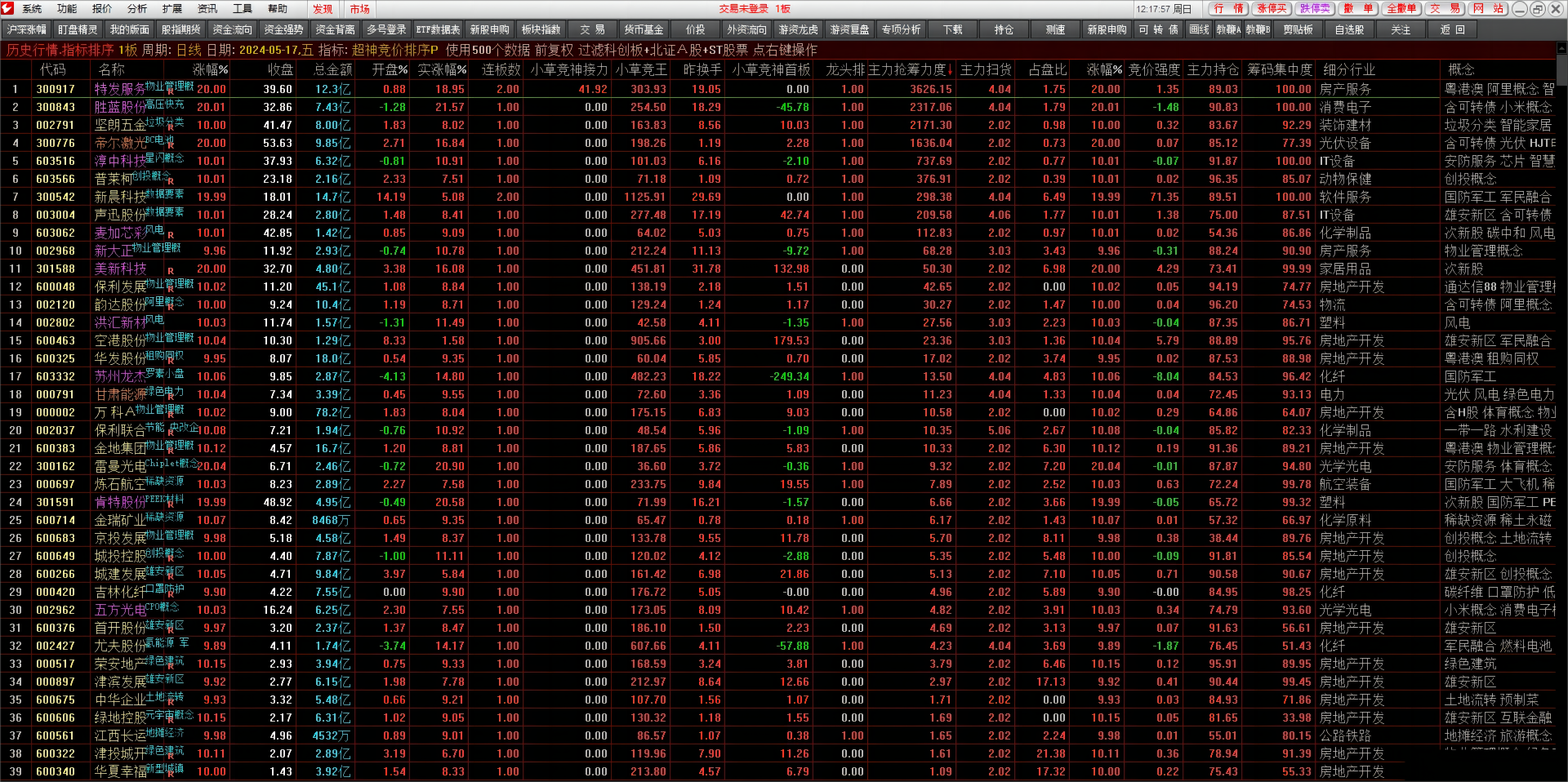
Task: Open the 系统 menu
Action: point(32,9)
